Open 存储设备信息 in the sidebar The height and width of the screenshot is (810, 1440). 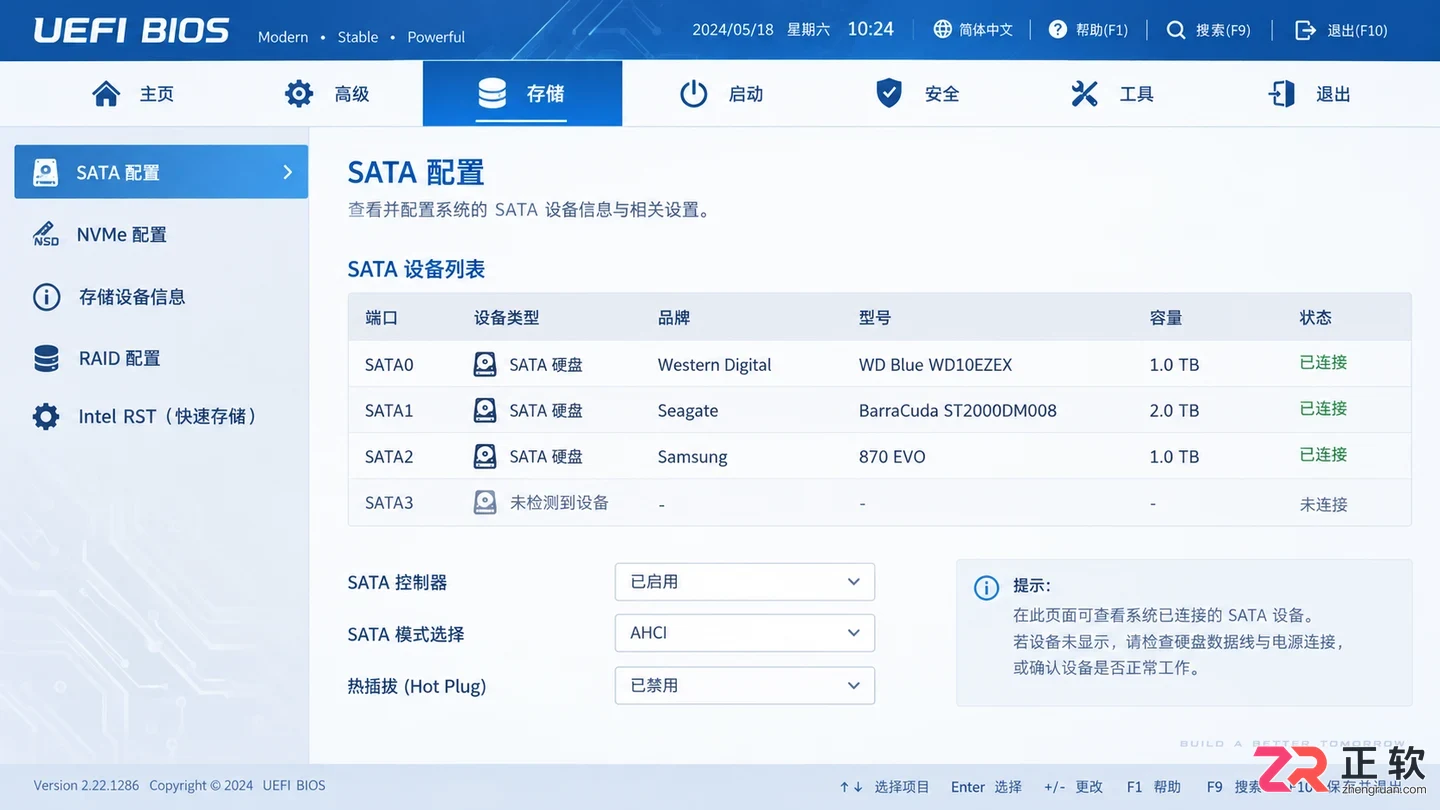point(161,297)
